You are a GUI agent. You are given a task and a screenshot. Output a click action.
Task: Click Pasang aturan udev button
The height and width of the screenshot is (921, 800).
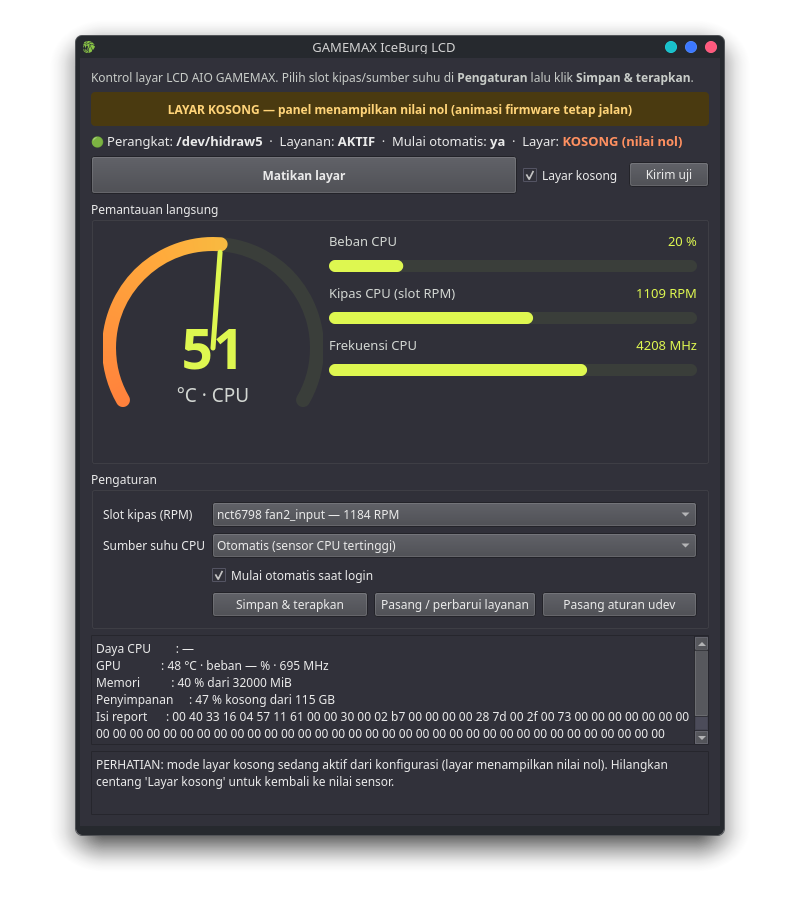[x=619, y=604]
